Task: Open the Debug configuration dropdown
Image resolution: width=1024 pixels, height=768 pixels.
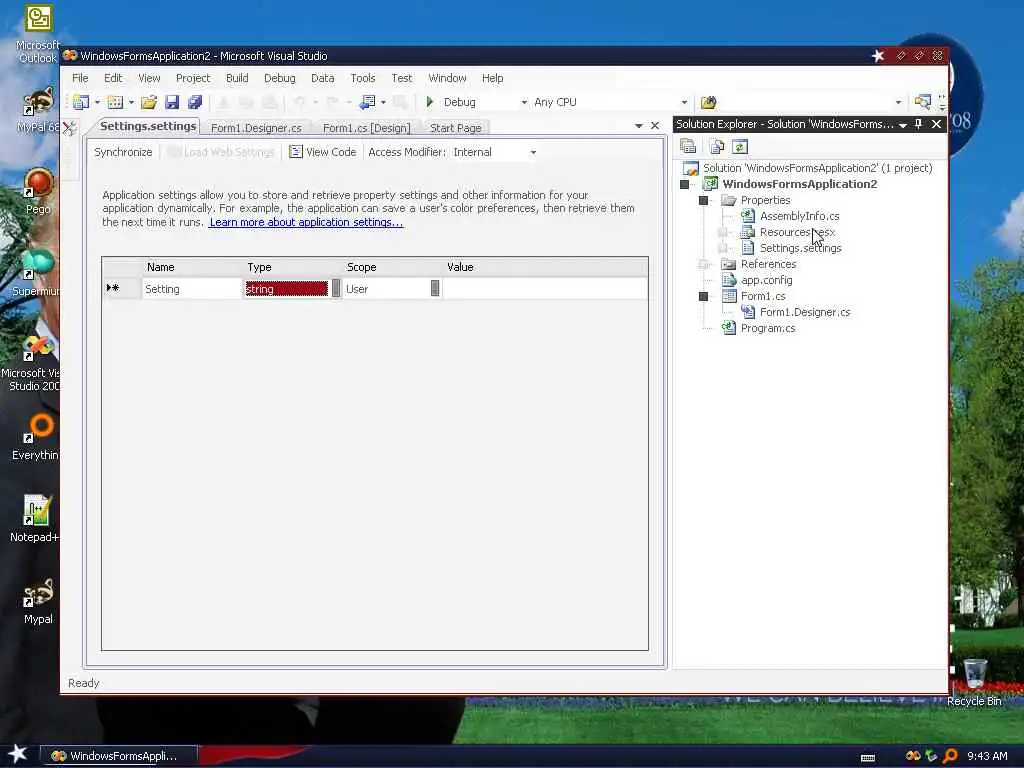Action: [x=524, y=103]
